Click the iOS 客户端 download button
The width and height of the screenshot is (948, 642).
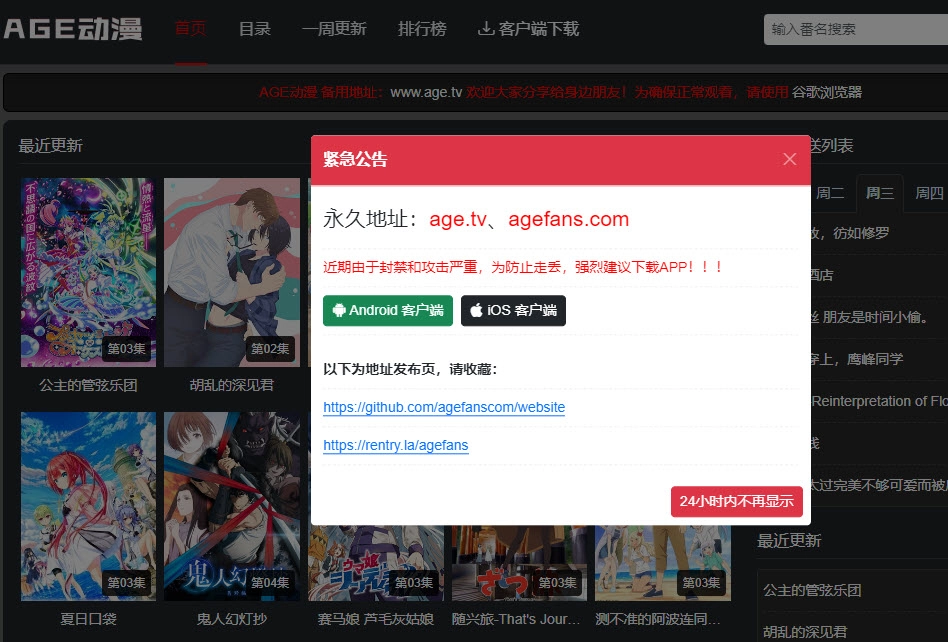click(513, 311)
